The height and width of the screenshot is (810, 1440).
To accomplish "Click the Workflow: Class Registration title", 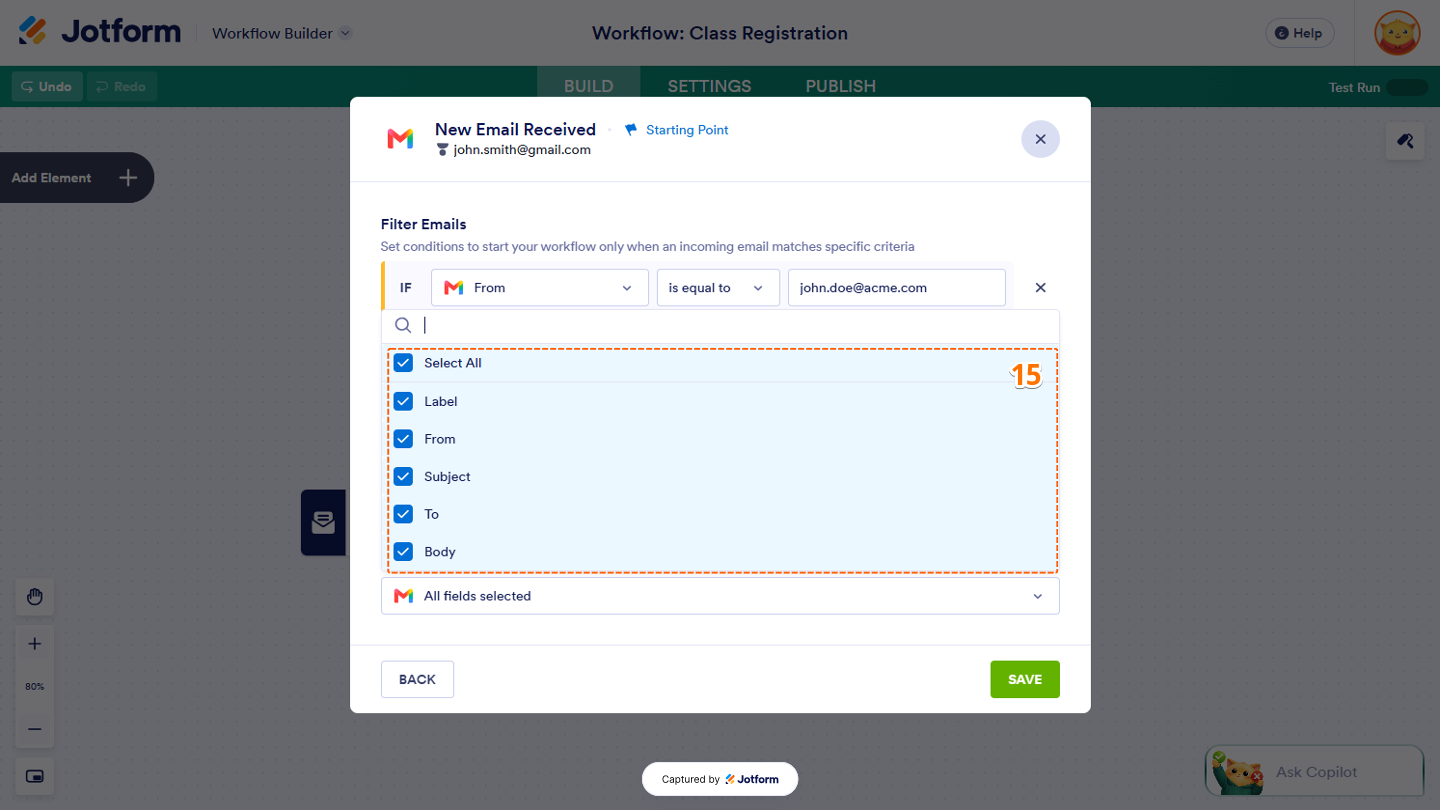I will (x=720, y=33).
